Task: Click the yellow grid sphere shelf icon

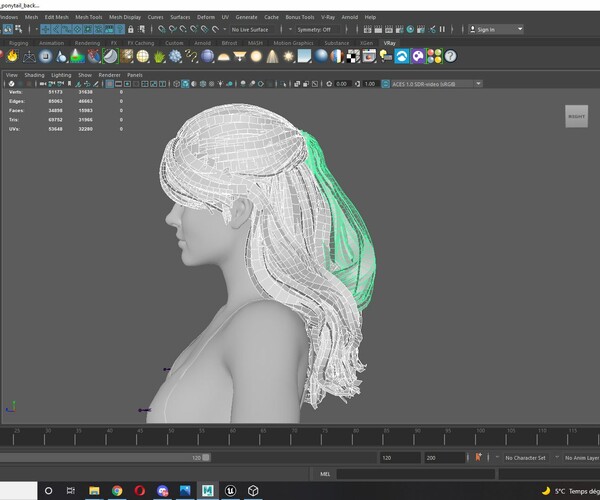Action: click(143, 56)
